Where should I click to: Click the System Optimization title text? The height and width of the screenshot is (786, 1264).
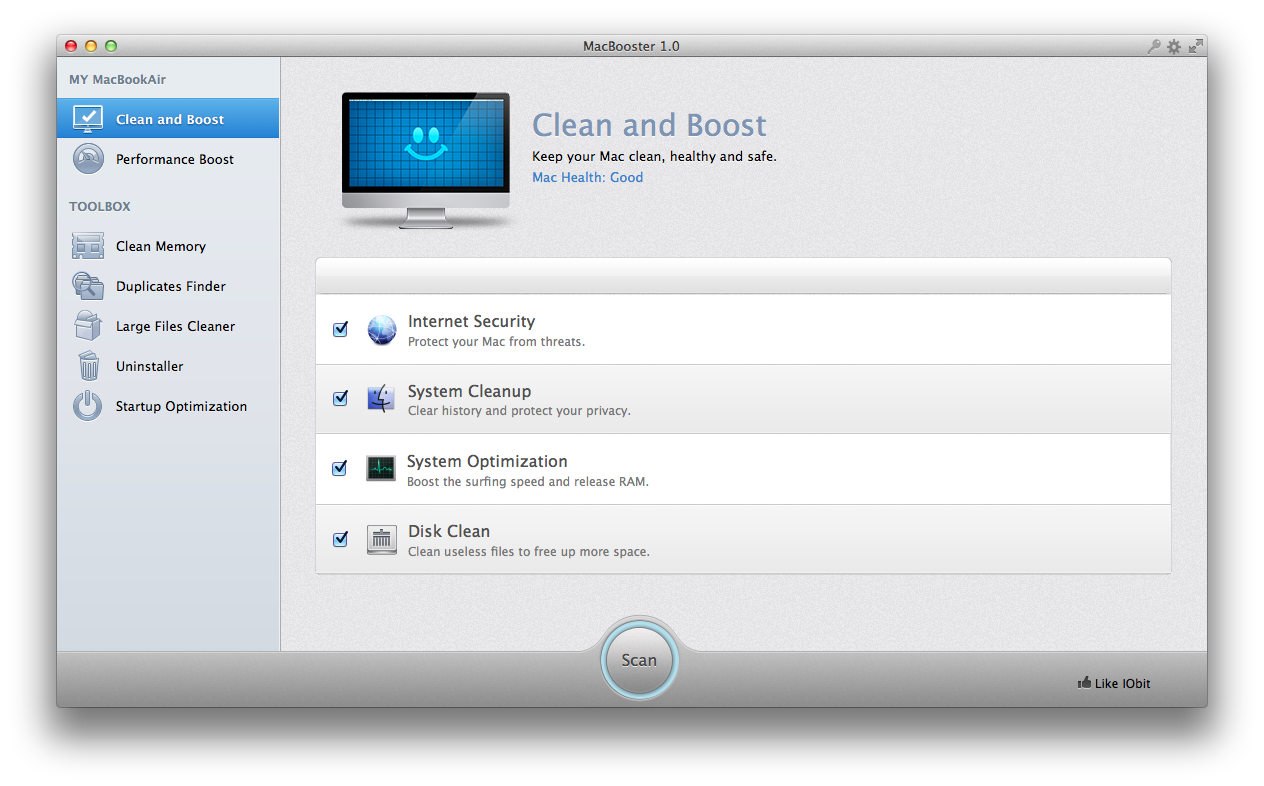point(487,461)
